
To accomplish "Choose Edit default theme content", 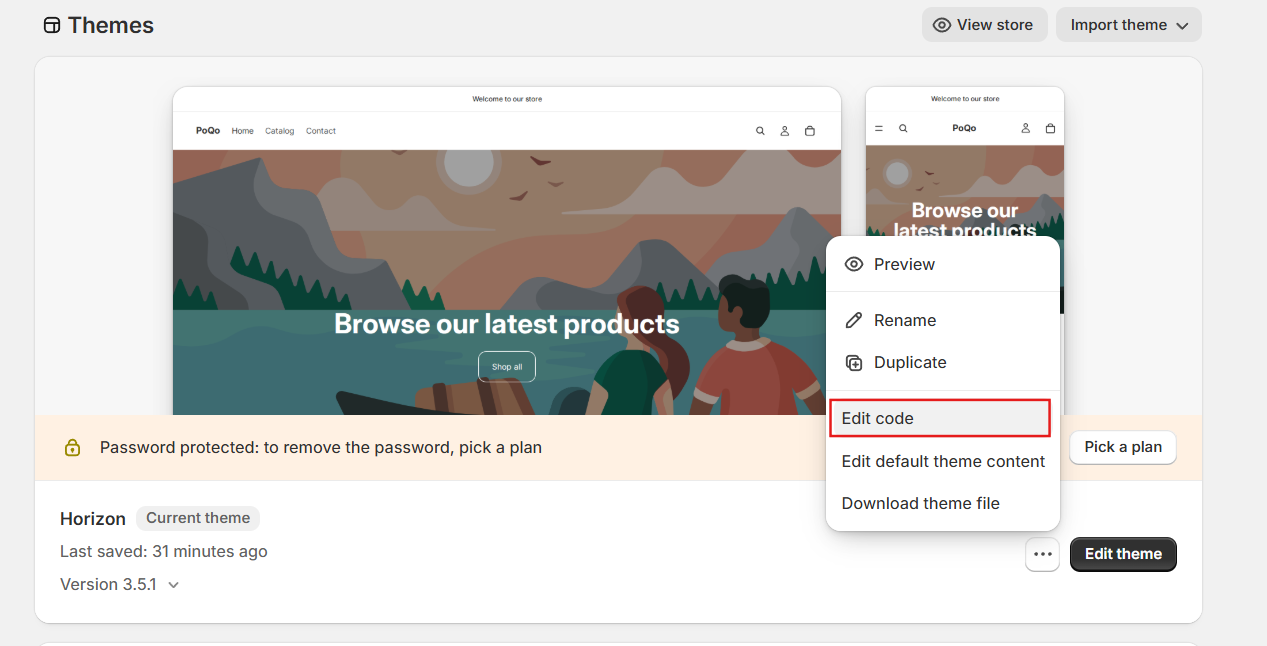I will click(943, 461).
